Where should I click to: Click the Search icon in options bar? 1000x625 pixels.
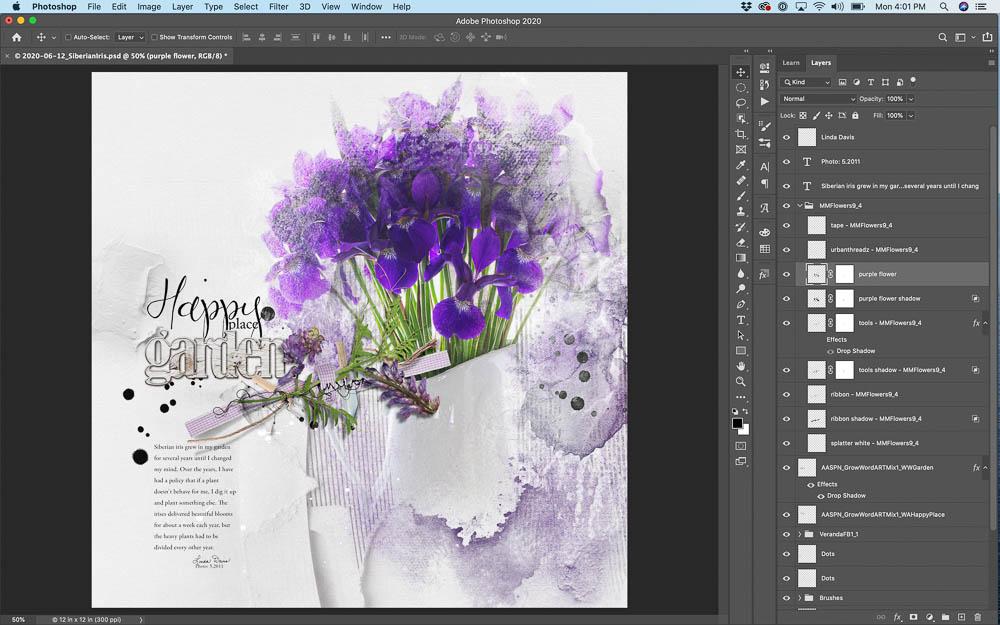point(943,37)
